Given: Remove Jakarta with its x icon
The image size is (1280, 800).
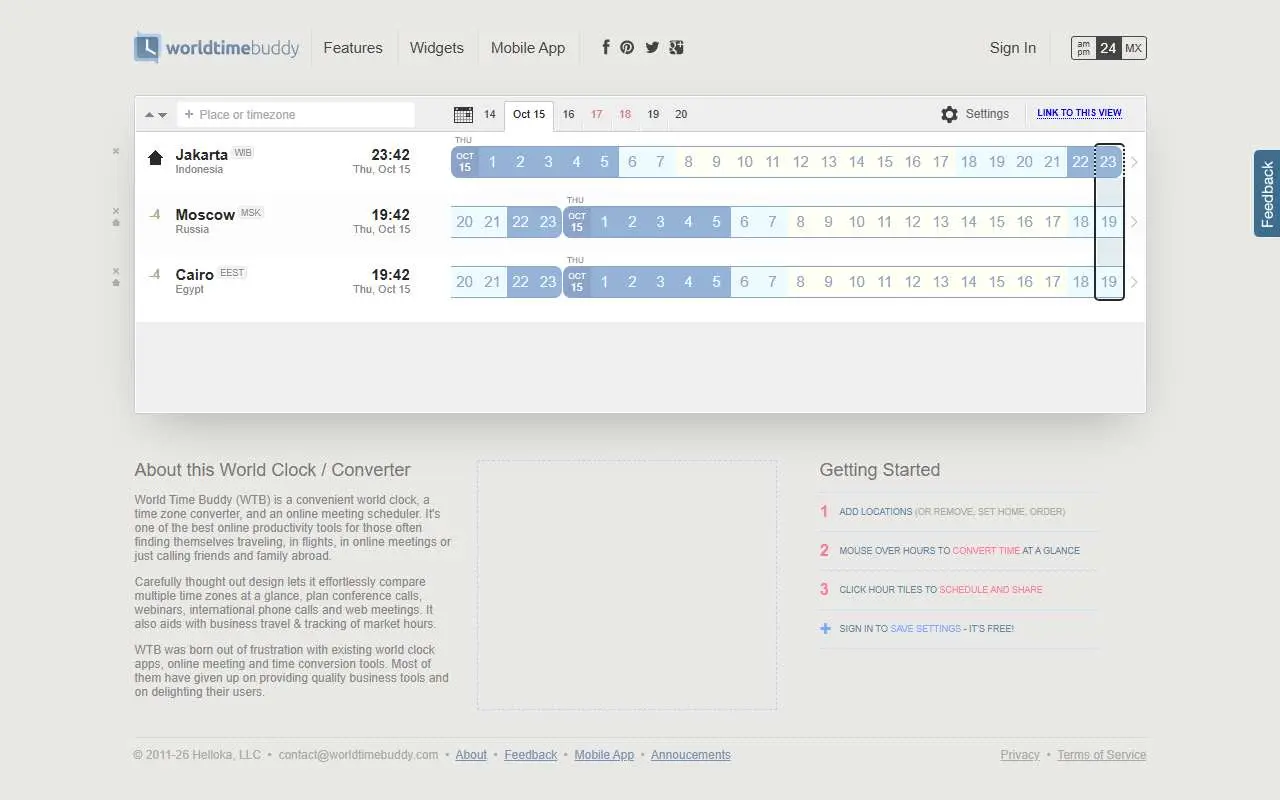Looking at the screenshot, I should pos(116,151).
